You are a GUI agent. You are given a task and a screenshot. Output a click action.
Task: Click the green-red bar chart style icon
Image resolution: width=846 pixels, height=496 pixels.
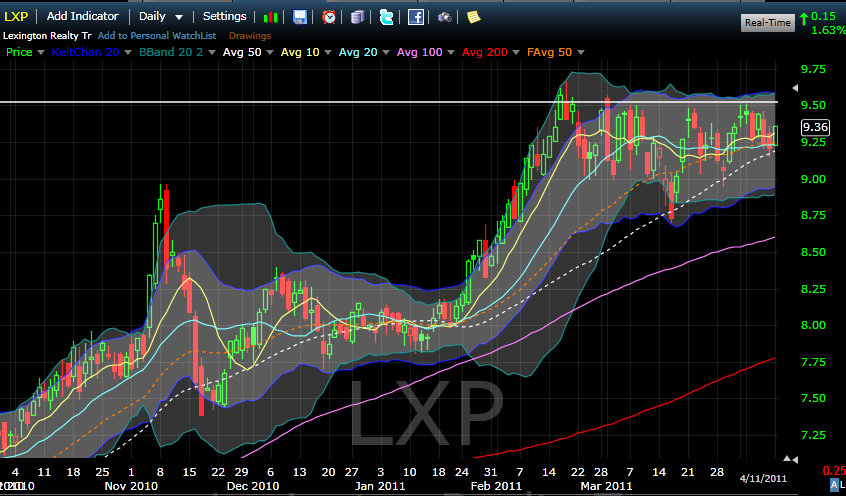pyautogui.click(x=271, y=17)
